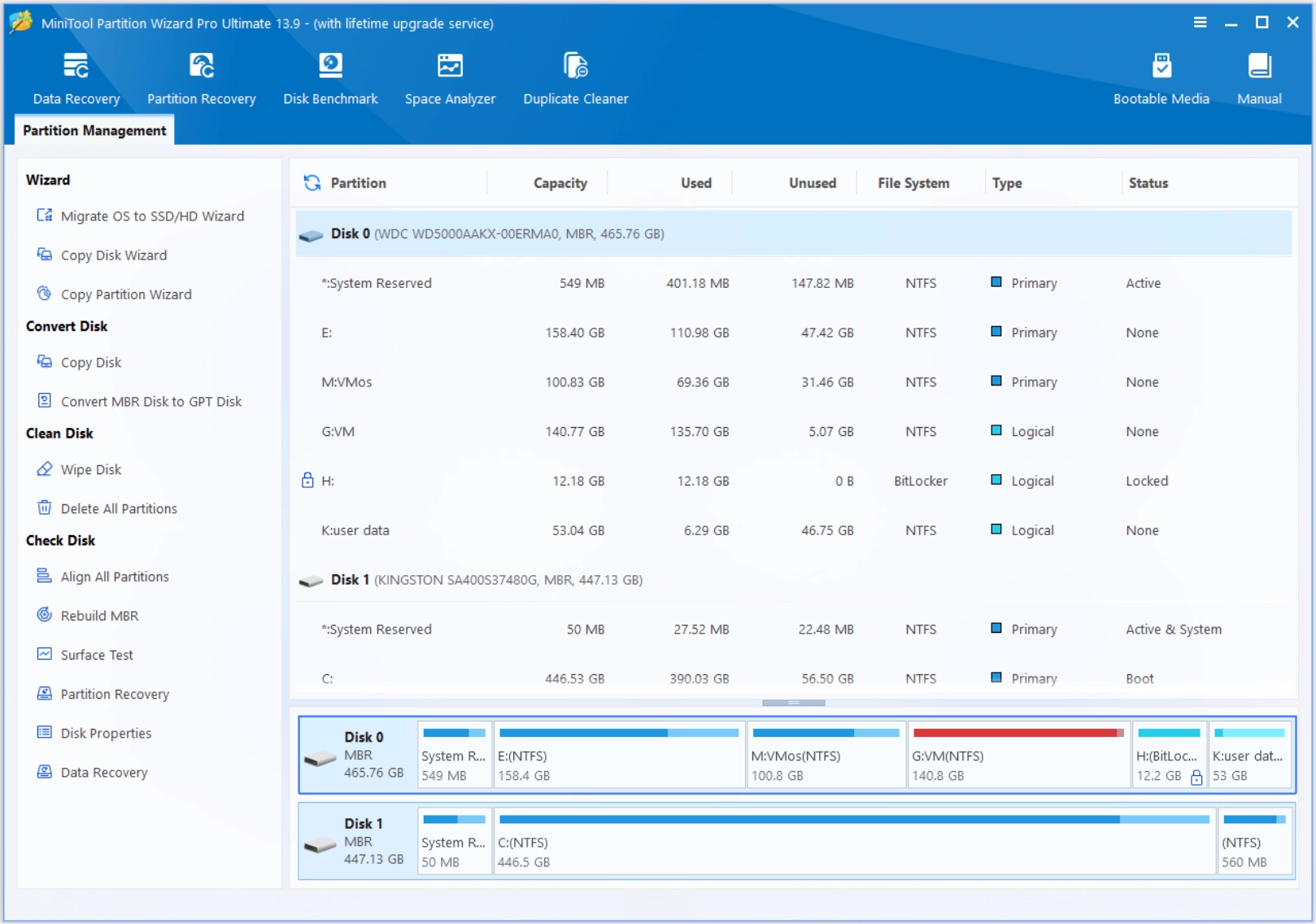
Task: Select Disk 0 System Reserved 549 MB row
Action: click(794, 283)
